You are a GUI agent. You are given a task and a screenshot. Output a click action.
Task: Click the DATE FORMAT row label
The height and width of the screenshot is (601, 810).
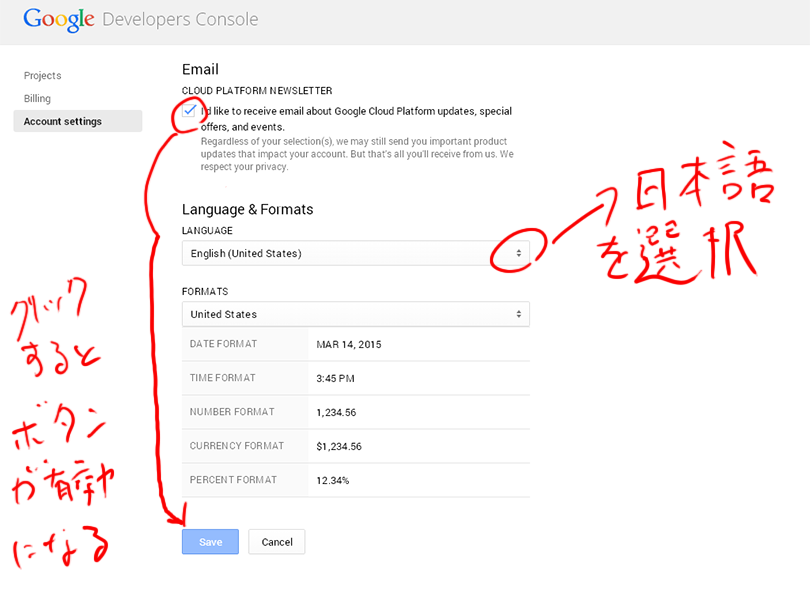pyautogui.click(x=223, y=344)
